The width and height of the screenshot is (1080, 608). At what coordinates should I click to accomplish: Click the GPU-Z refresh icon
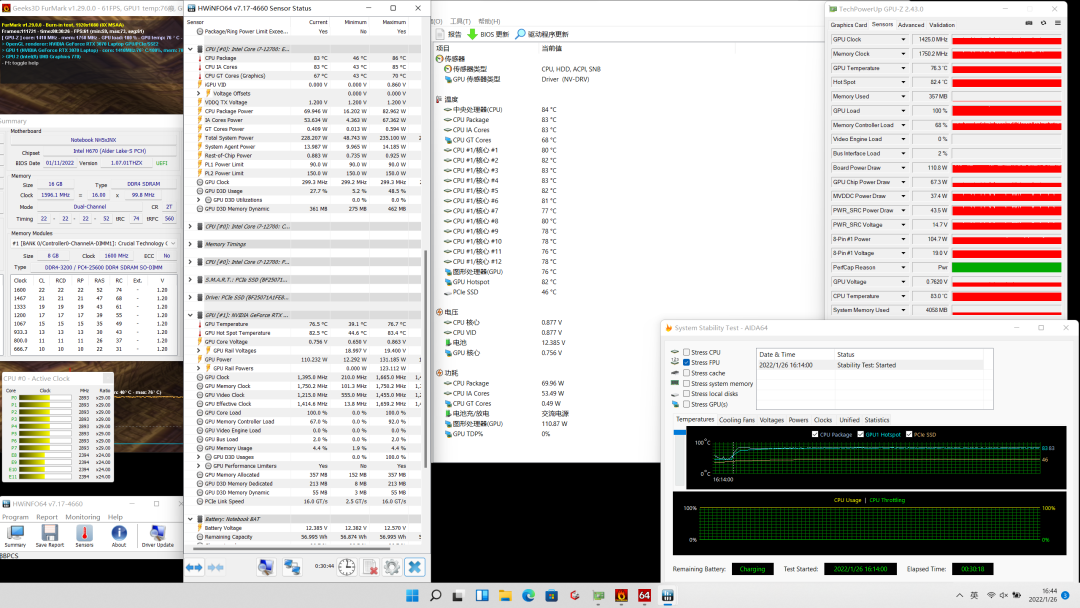click(1041, 24)
